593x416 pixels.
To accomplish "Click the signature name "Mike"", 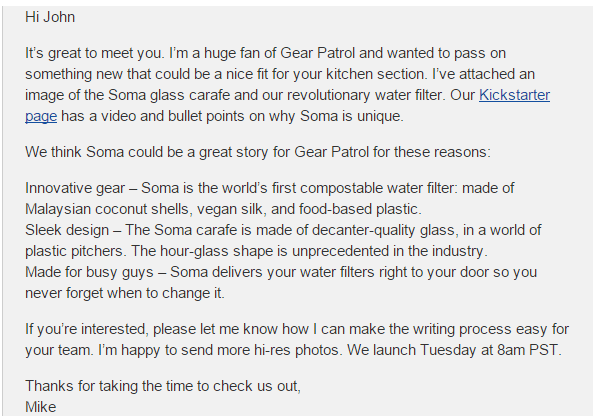I will pyautogui.click(x=40, y=407).
